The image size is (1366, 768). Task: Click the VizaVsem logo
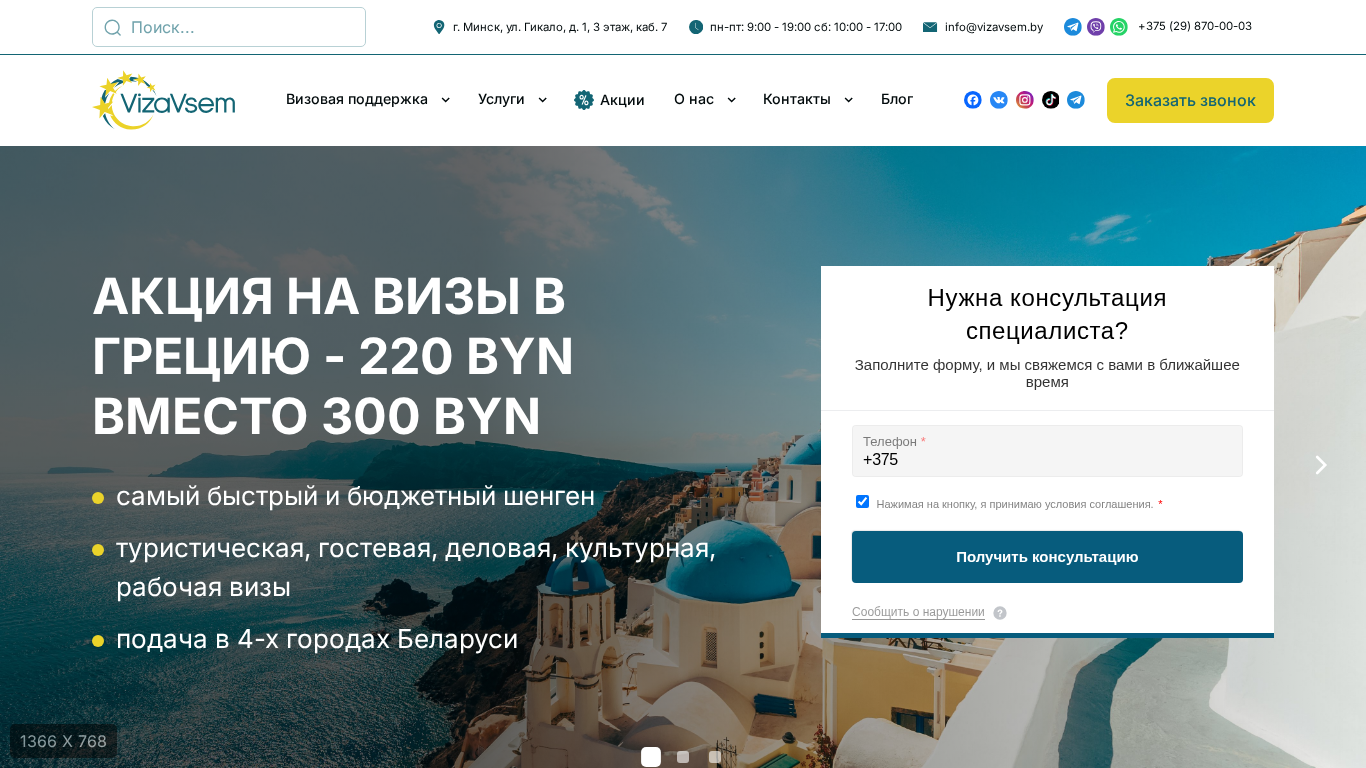point(164,100)
